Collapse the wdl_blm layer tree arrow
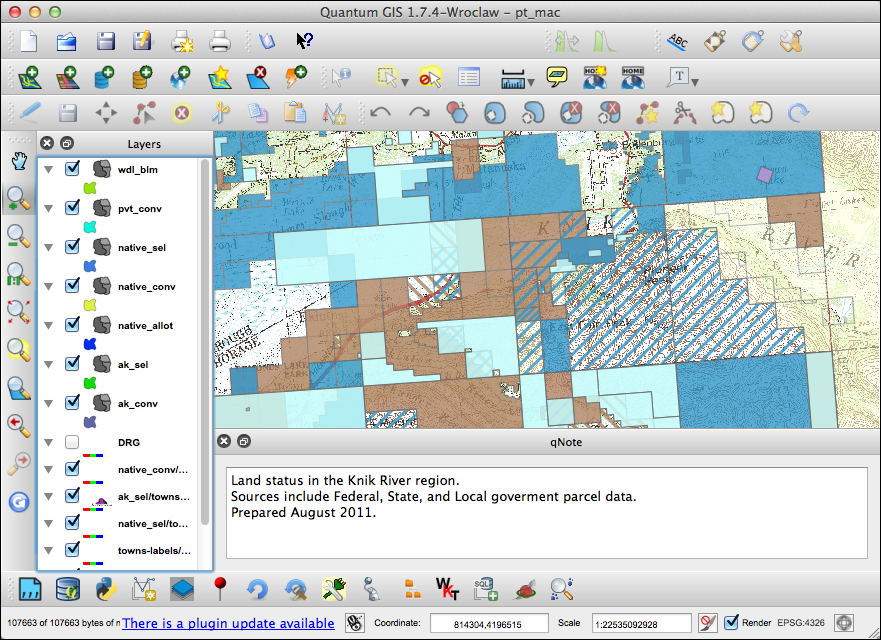This screenshot has width=881, height=640. click(49, 169)
